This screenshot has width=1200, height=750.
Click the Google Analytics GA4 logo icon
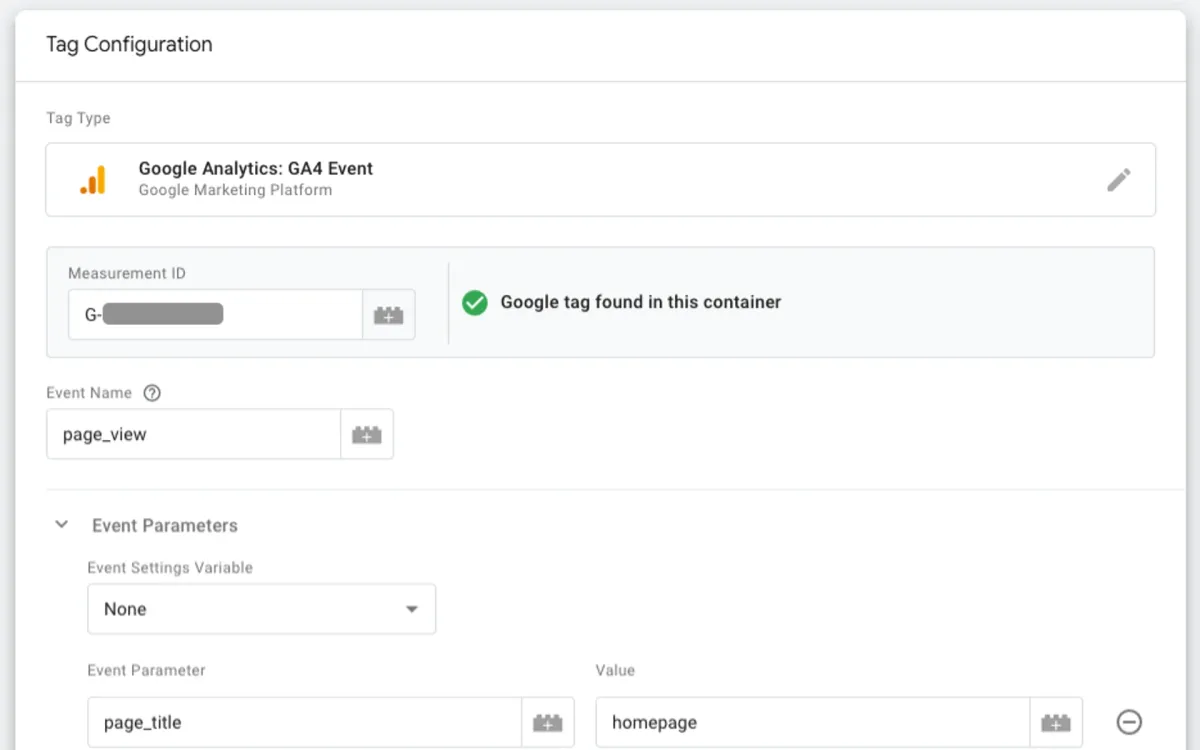point(94,179)
